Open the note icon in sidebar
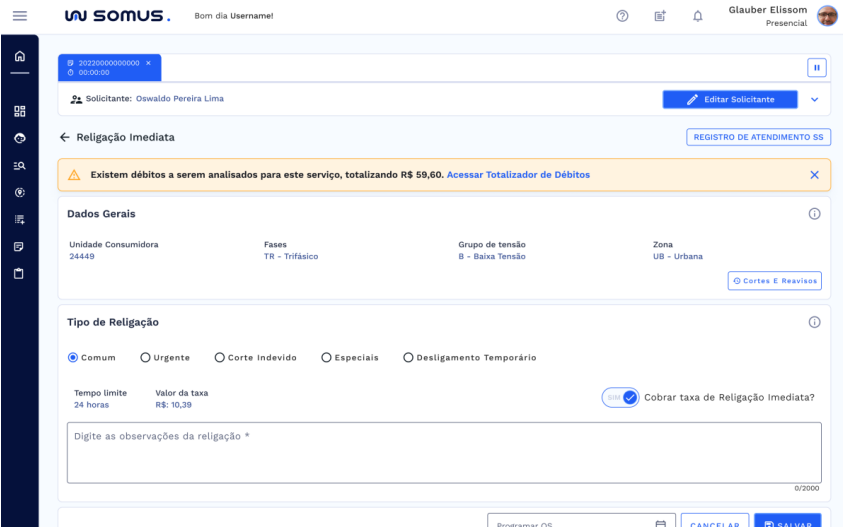Screen dimensions: 843x532 [x=19, y=247]
